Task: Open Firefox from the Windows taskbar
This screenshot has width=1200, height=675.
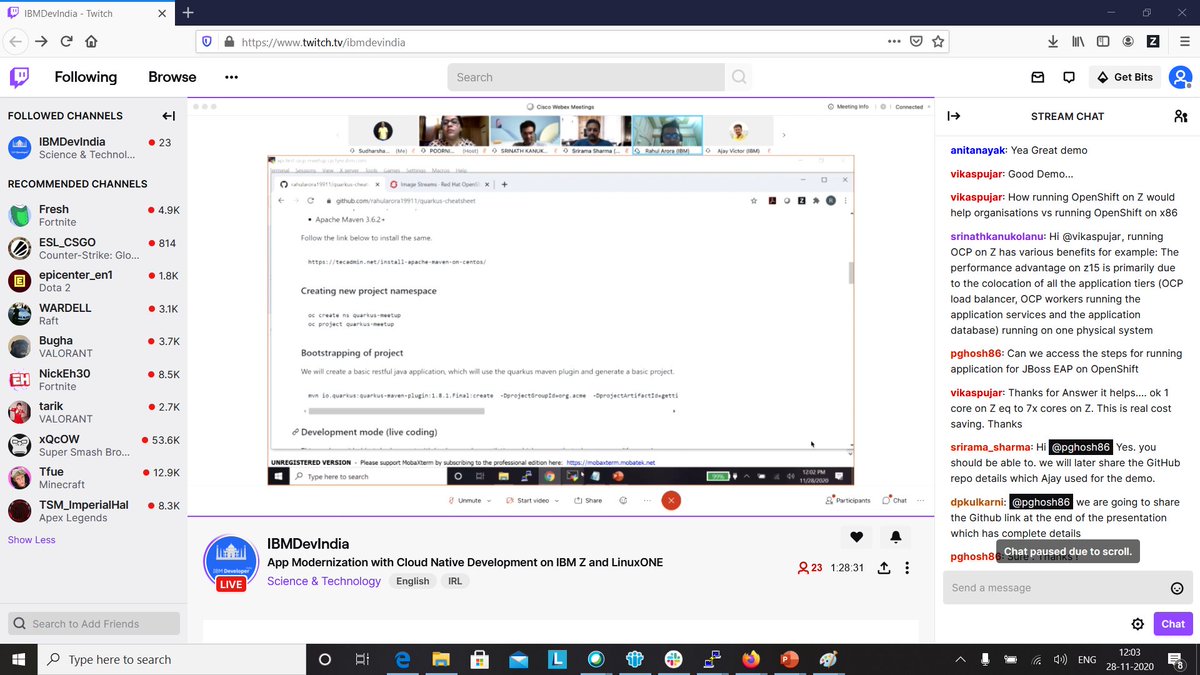Action: click(750, 659)
